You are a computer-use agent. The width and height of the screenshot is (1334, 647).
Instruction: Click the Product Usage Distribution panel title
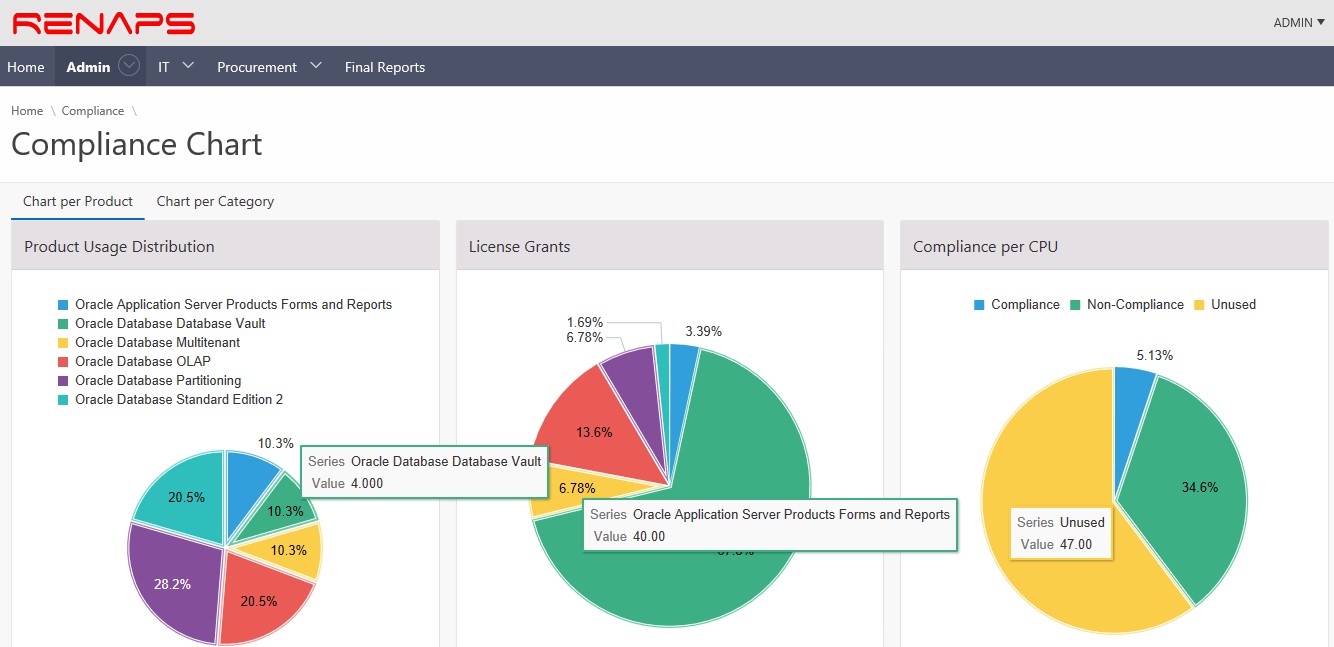(119, 246)
